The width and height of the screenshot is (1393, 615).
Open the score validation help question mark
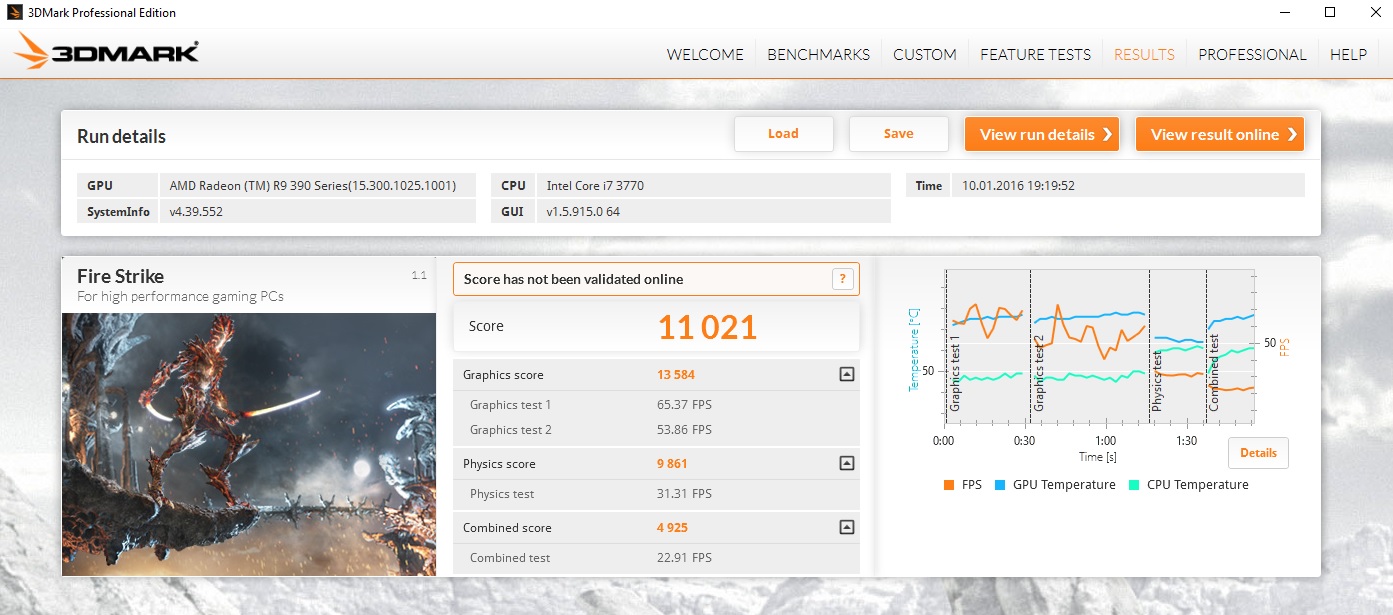[843, 279]
